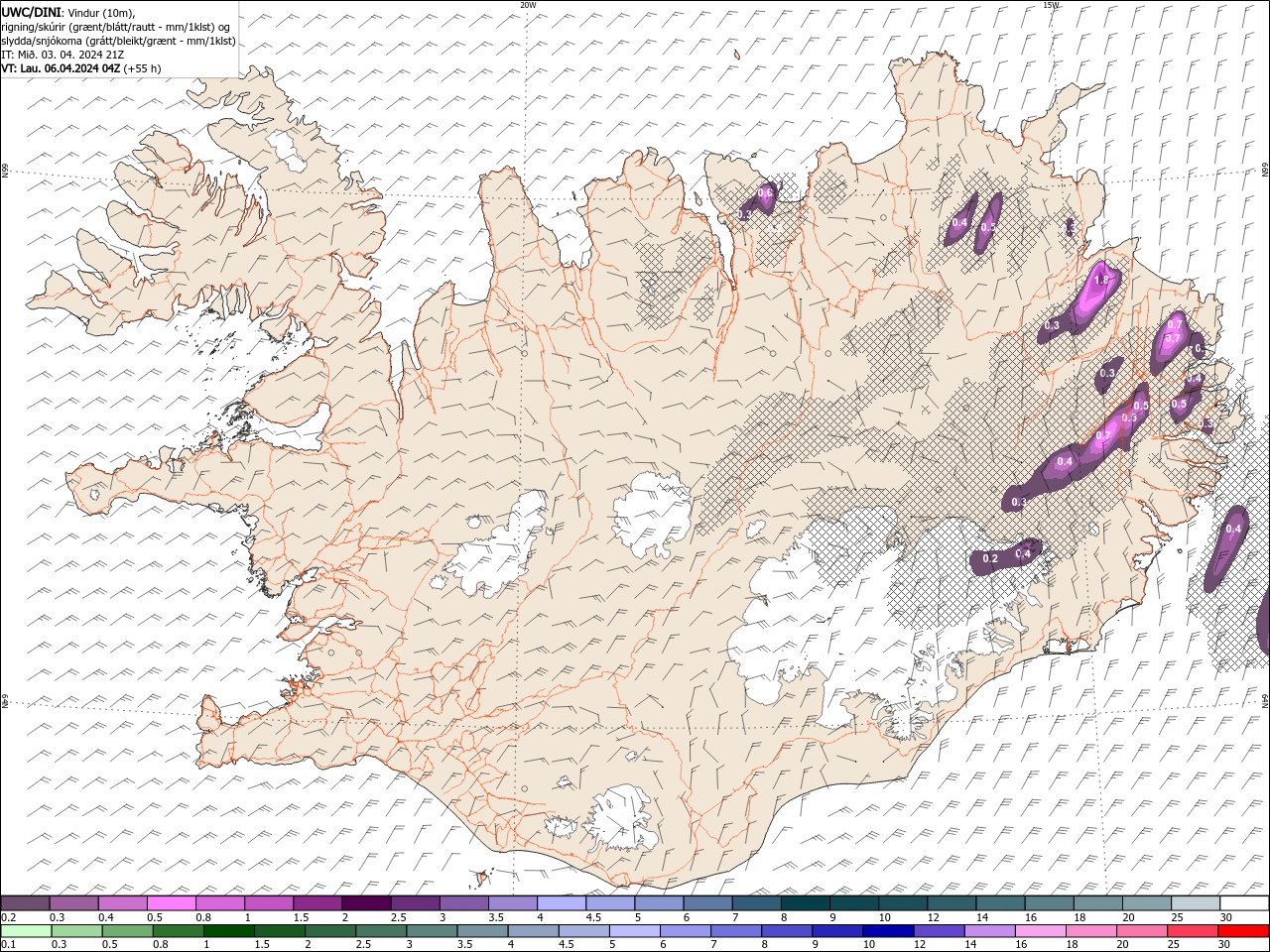Select the deep blue 10 rain legend swatch
The height and width of the screenshot is (952, 1270).
click(888, 931)
